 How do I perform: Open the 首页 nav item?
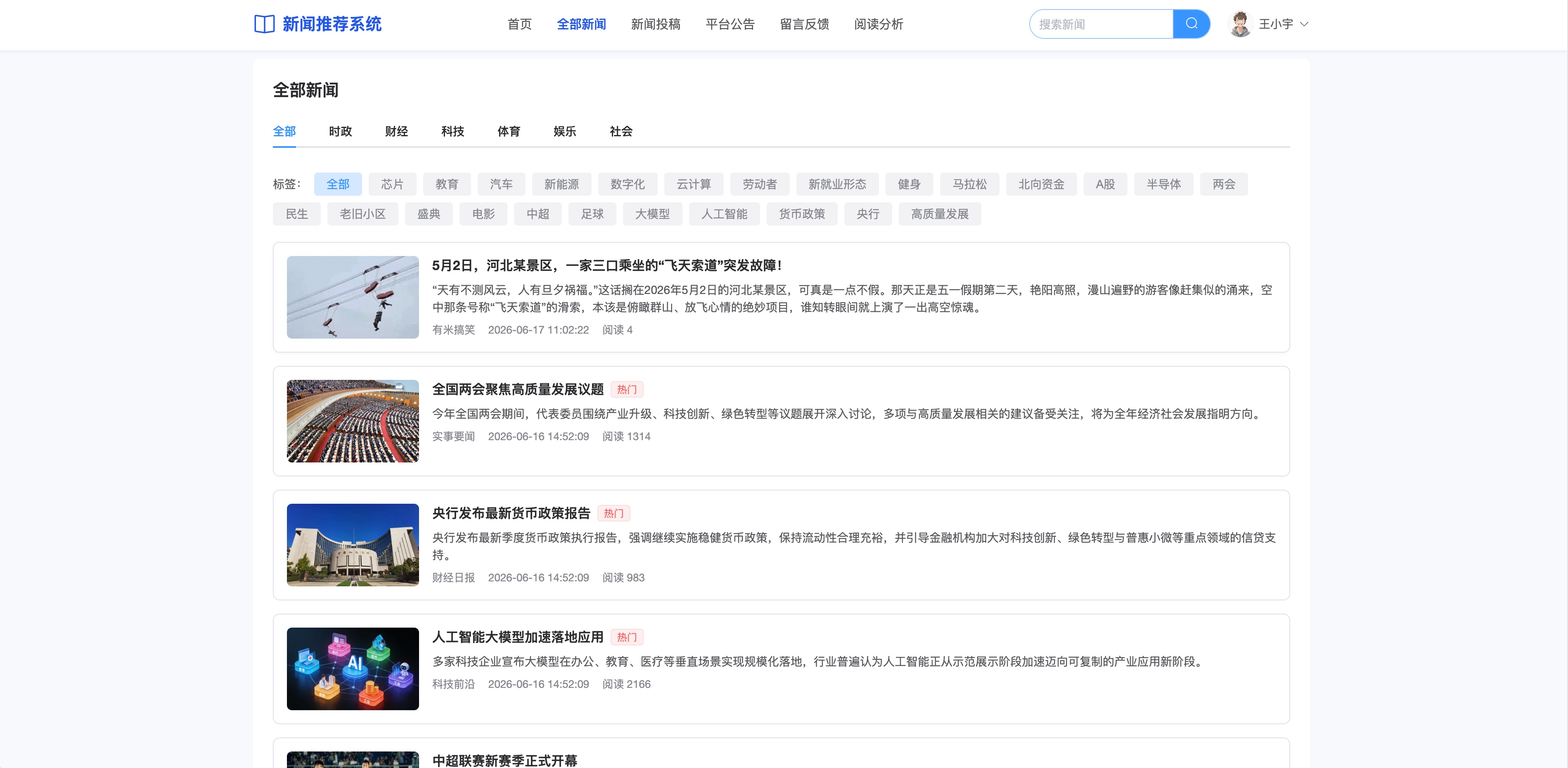point(519,24)
